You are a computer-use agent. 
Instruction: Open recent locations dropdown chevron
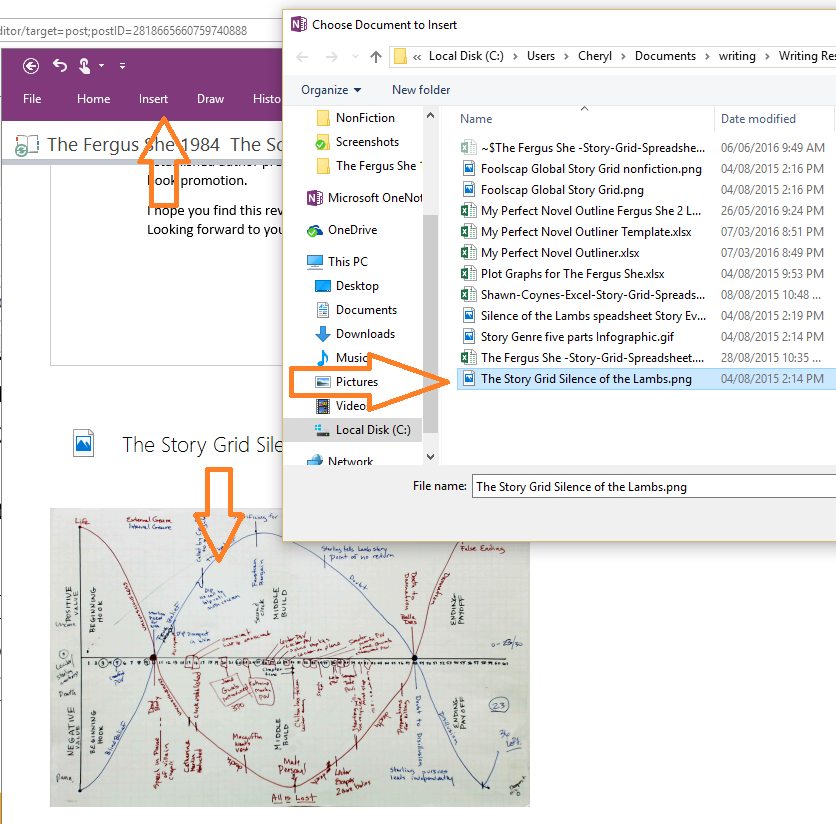coord(355,57)
